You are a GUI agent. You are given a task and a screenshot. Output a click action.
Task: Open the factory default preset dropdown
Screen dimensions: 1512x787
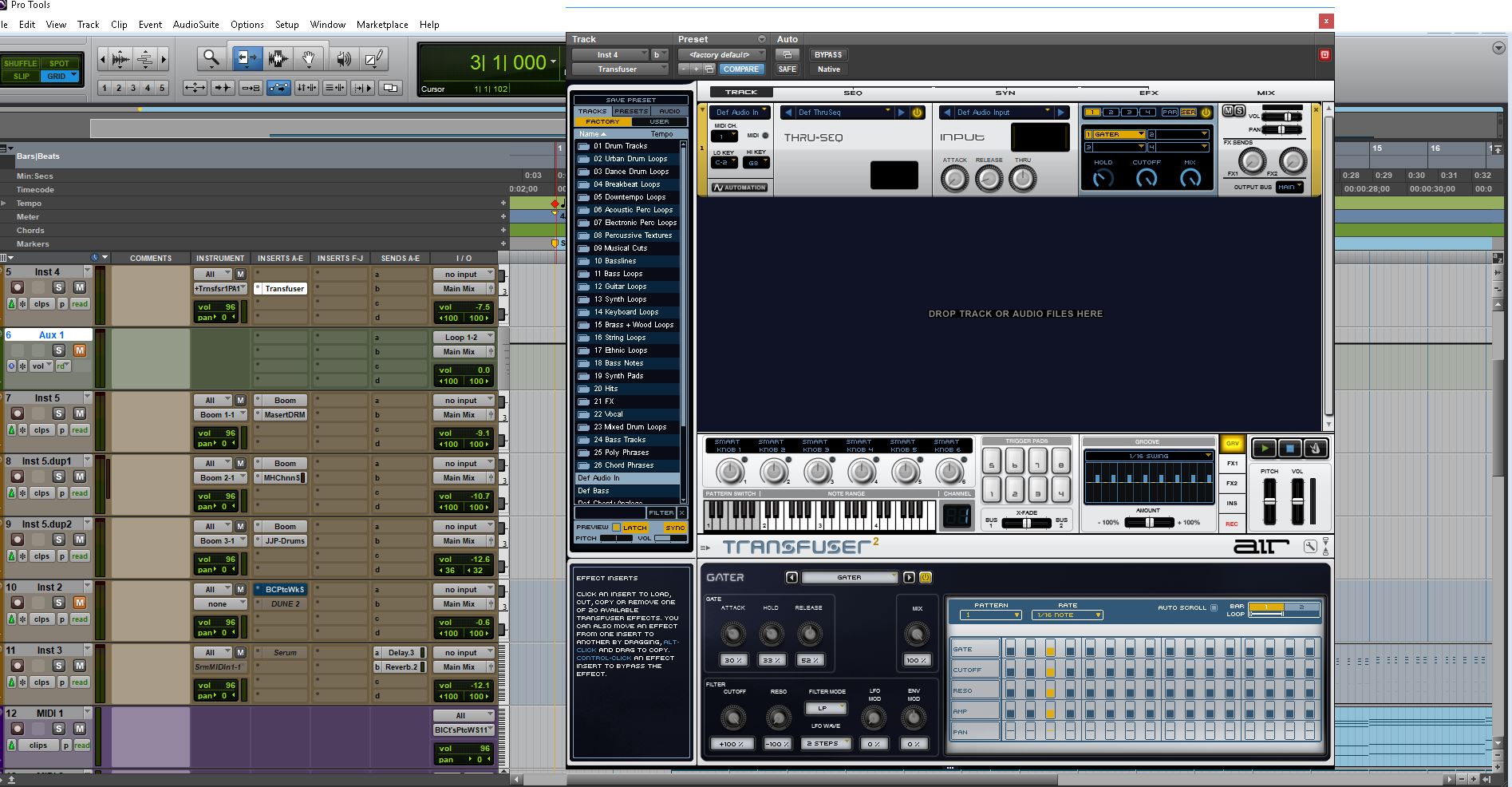[x=721, y=54]
